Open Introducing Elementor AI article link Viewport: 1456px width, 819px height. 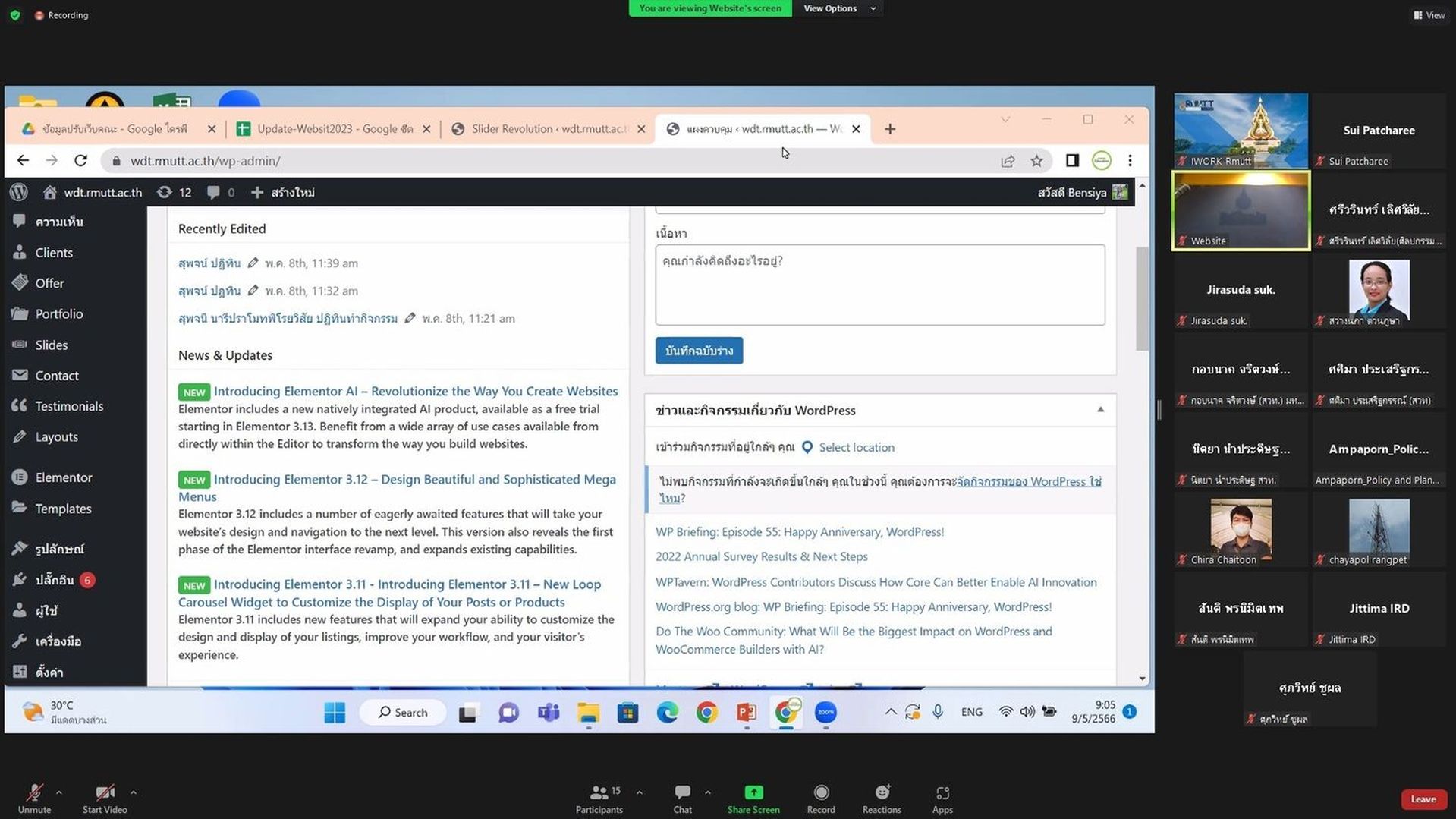pyautogui.click(x=416, y=391)
